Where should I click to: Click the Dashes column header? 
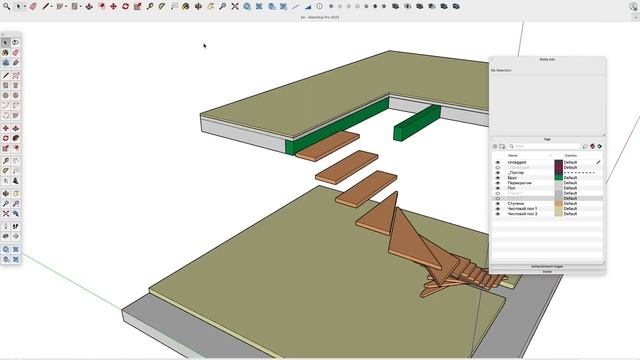[x=571, y=156]
